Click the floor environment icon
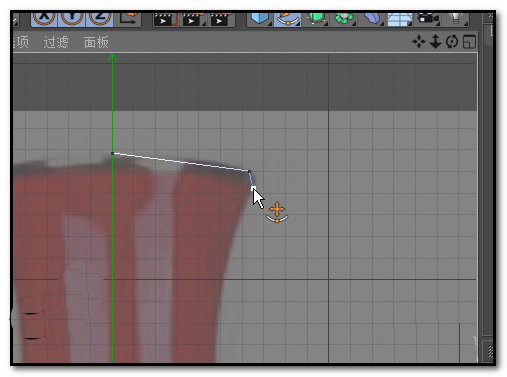The width and height of the screenshot is (507, 377). [x=400, y=19]
